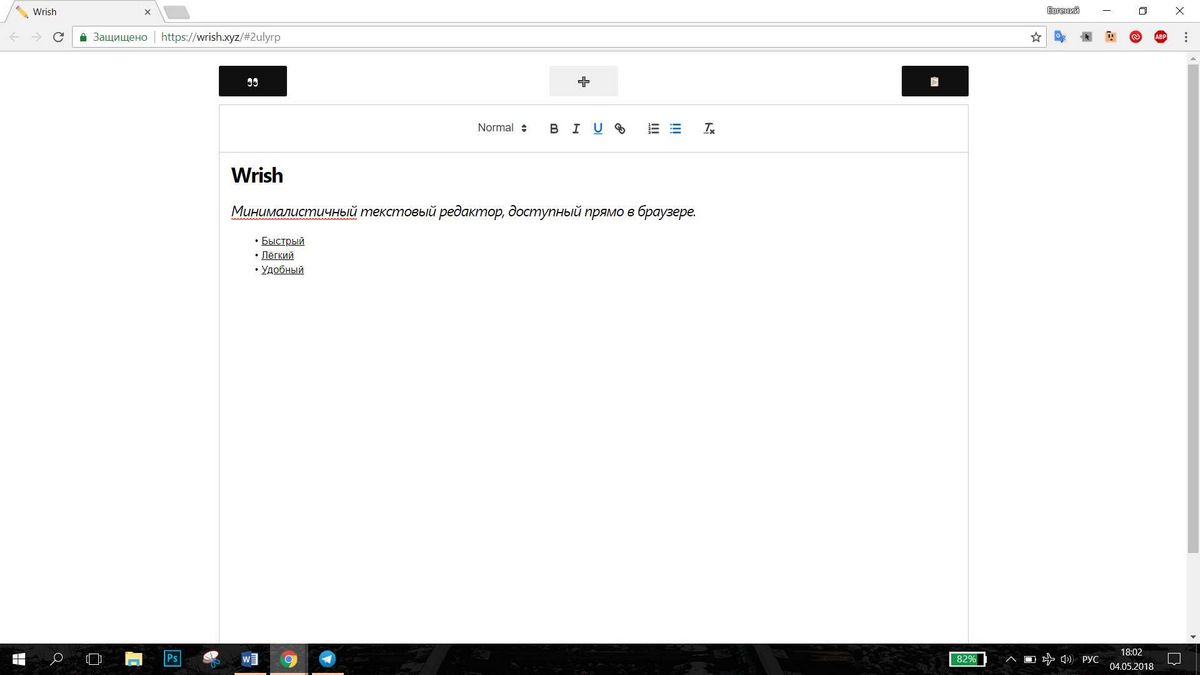Switch the РУС input language
1200x675 pixels.
pos(1091,659)
